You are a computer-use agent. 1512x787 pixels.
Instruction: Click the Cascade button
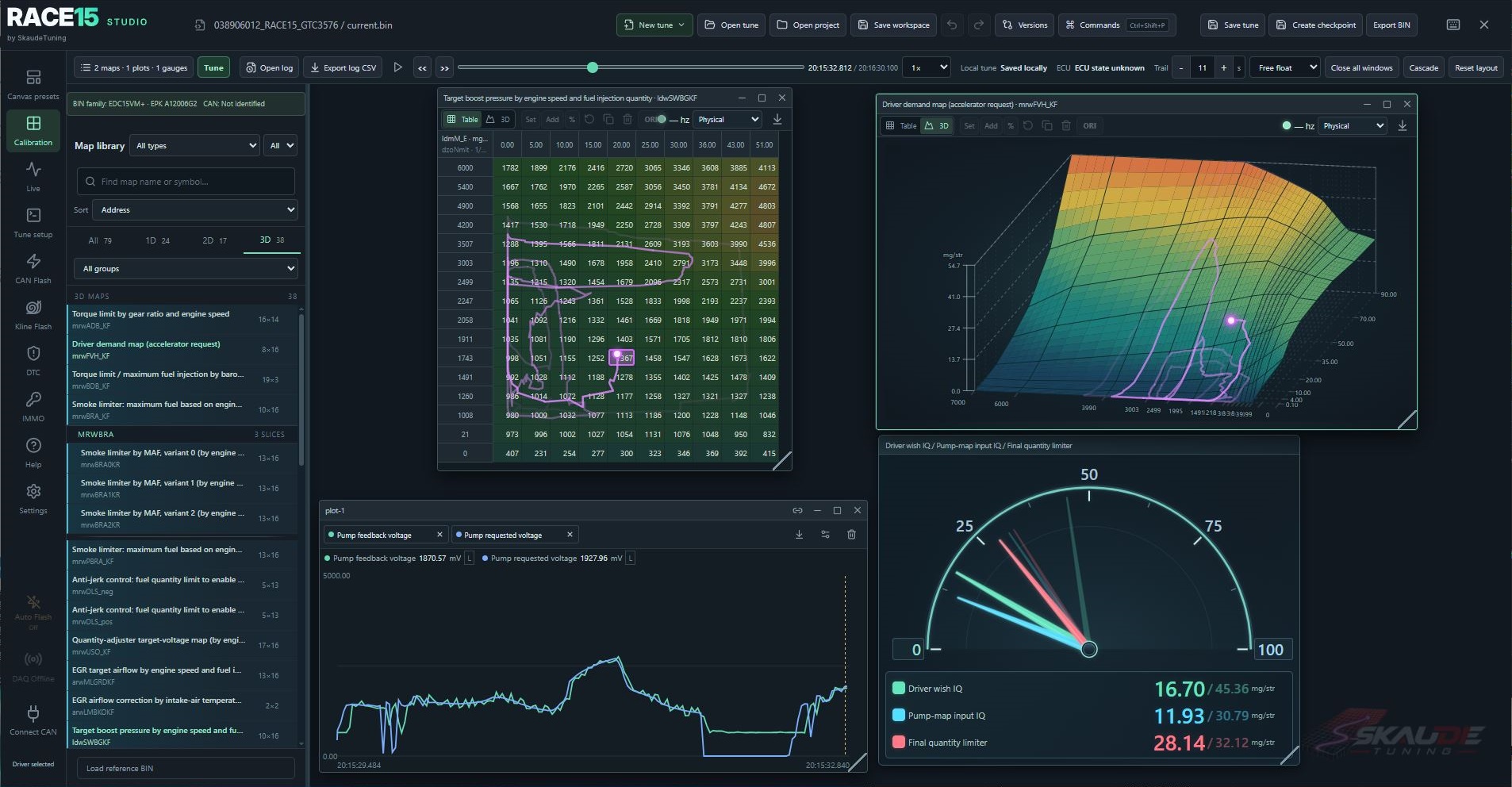click(1423, 67)
